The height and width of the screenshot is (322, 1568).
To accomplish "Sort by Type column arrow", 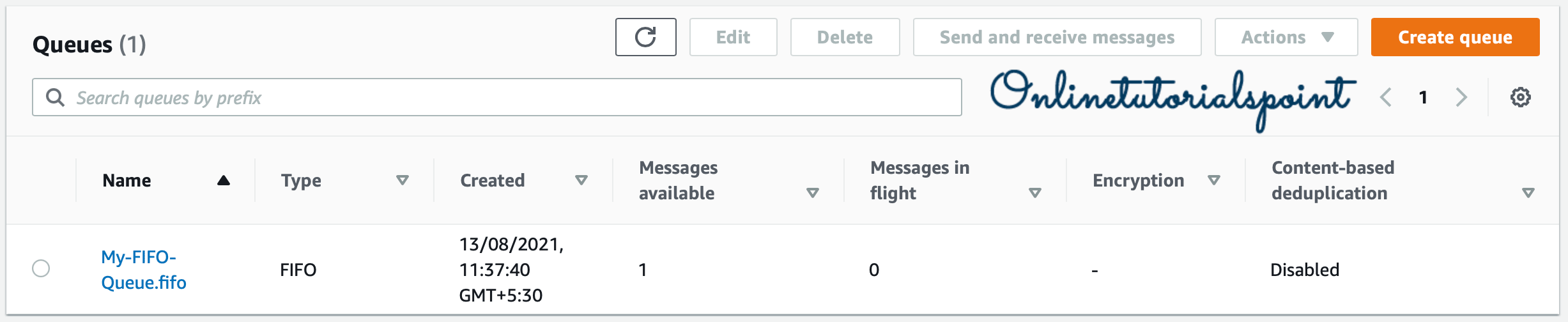I will (402, 181).
